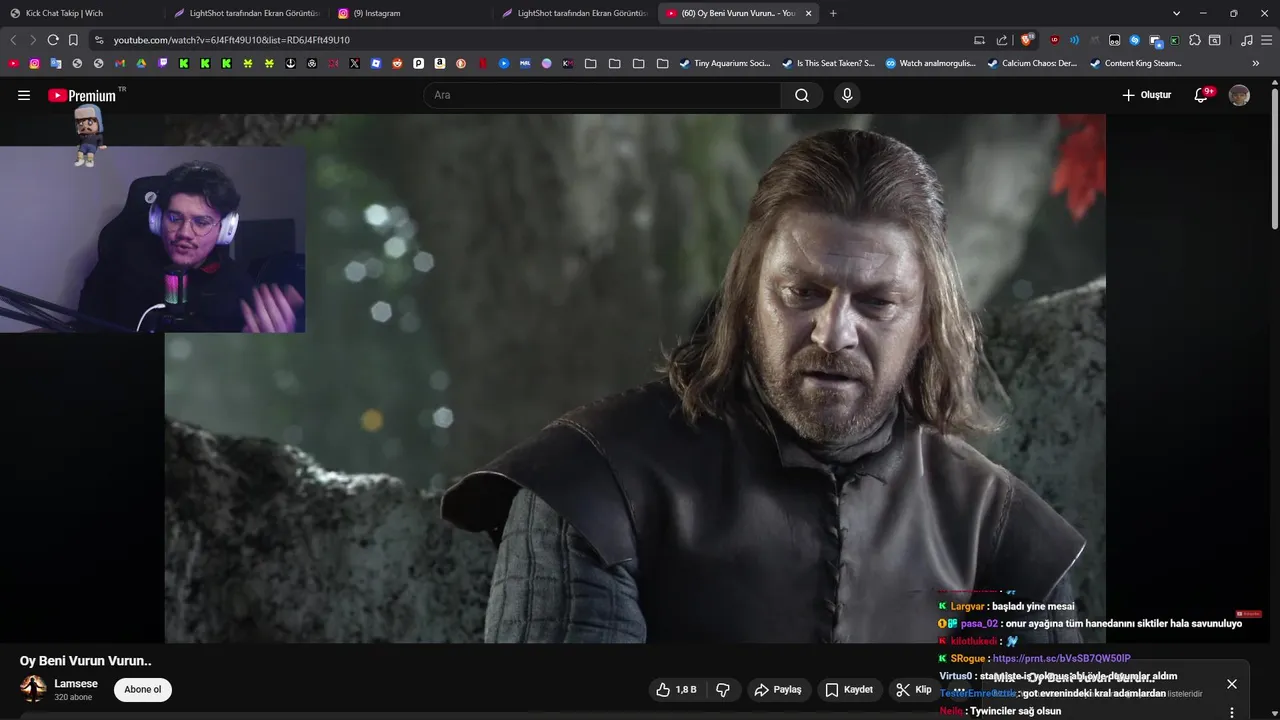Open the browser main menu
This screenshot has width=1280, height=720.
[1266, 40]
